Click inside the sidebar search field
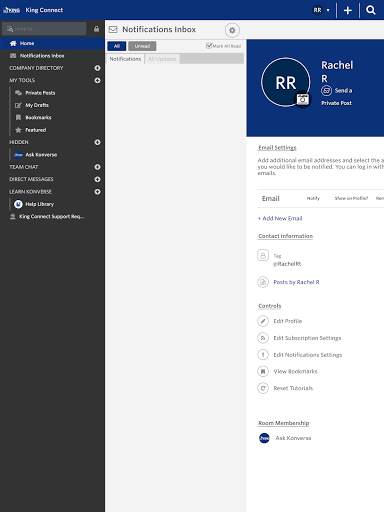384x512 pixels. click(44, 29)
